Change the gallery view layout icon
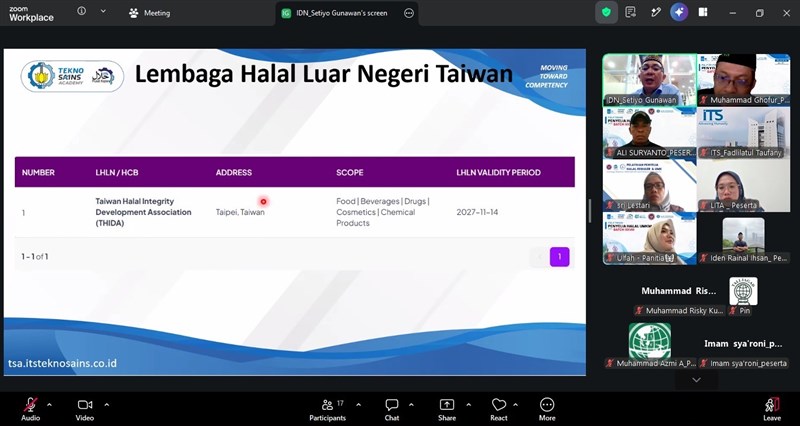This screenshot has height=426, width=800. point(703,13)
